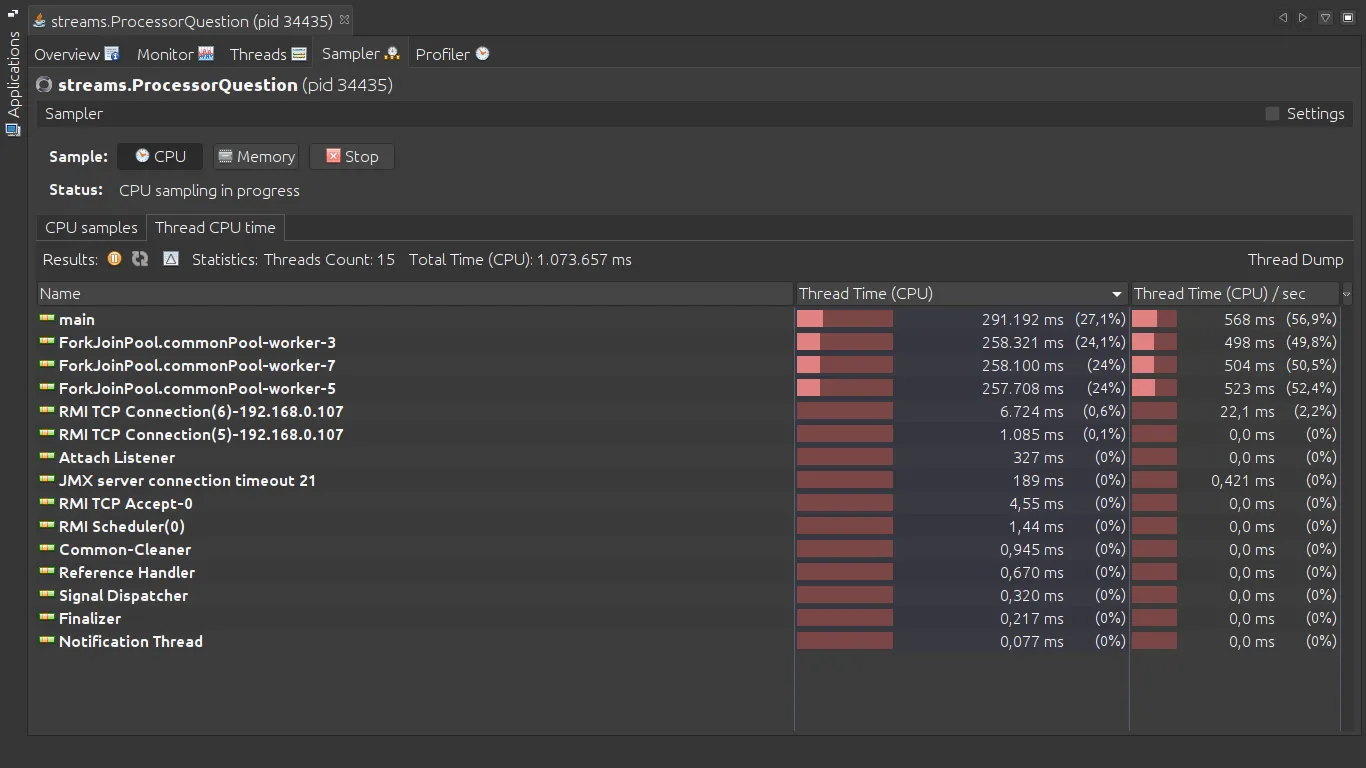1366x768 pixels.
Task: Select the Sampler tab
Action: point(361,54)
